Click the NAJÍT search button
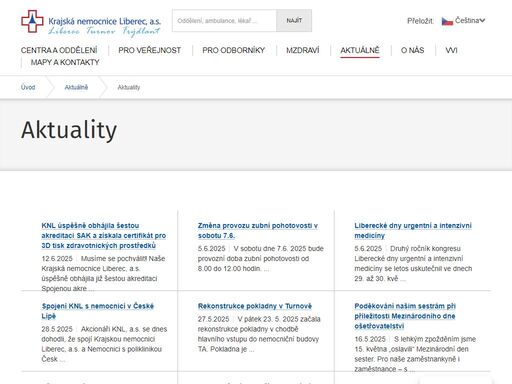512x384 pixels. (294, 21)
